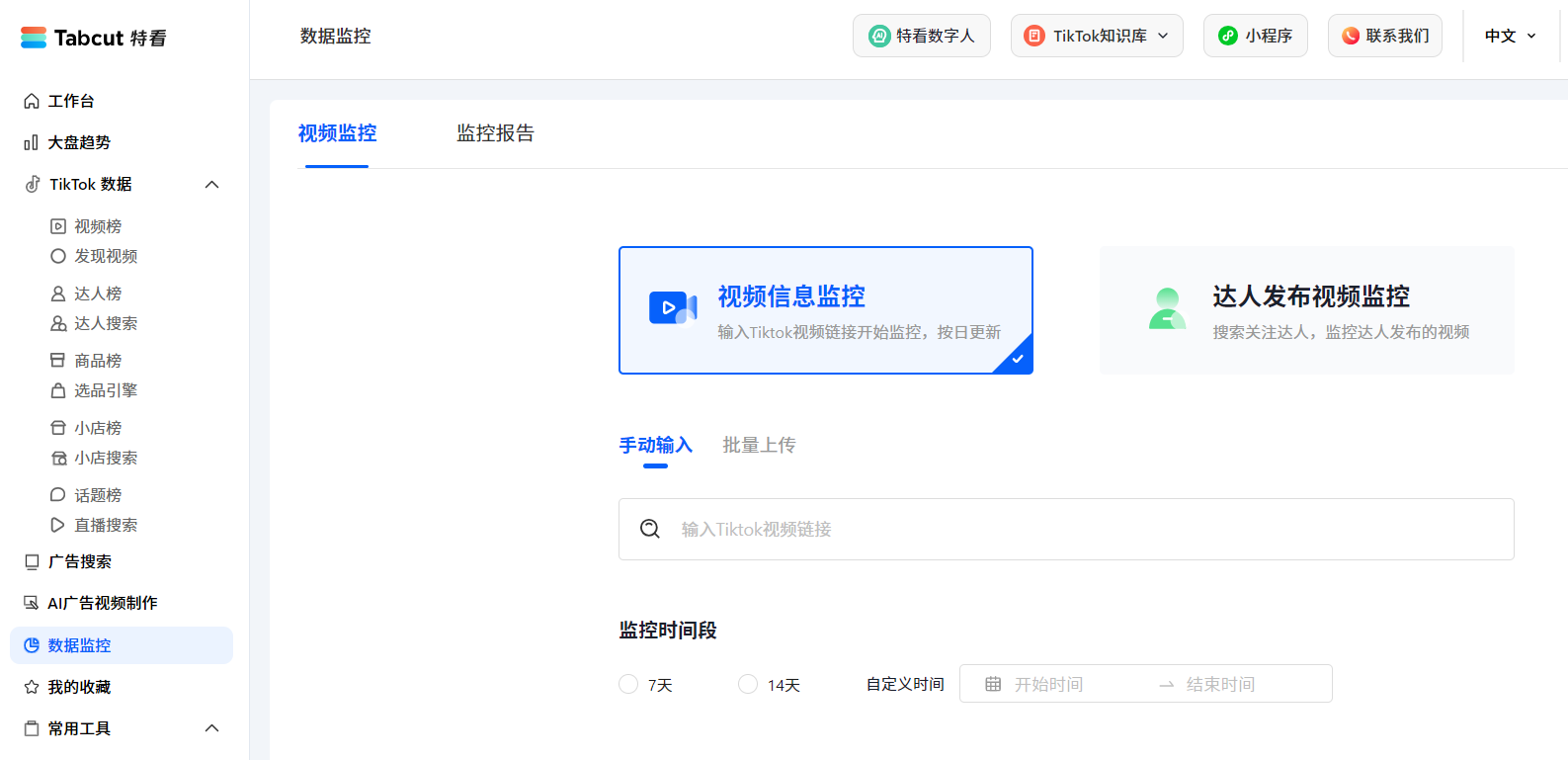Click the bar chart icon beside 大盘趋势
The height and width of the screenshot is (760, 1568).
coord(32,142)
